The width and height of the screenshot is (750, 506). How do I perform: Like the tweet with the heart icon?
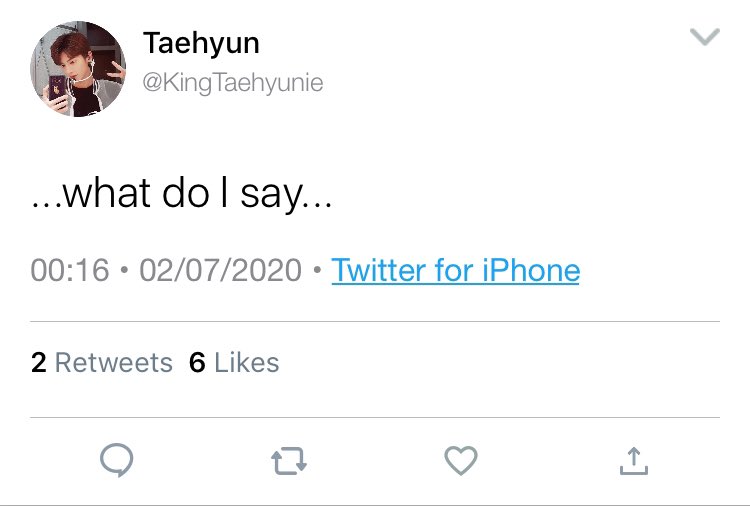tap(461, 460)
